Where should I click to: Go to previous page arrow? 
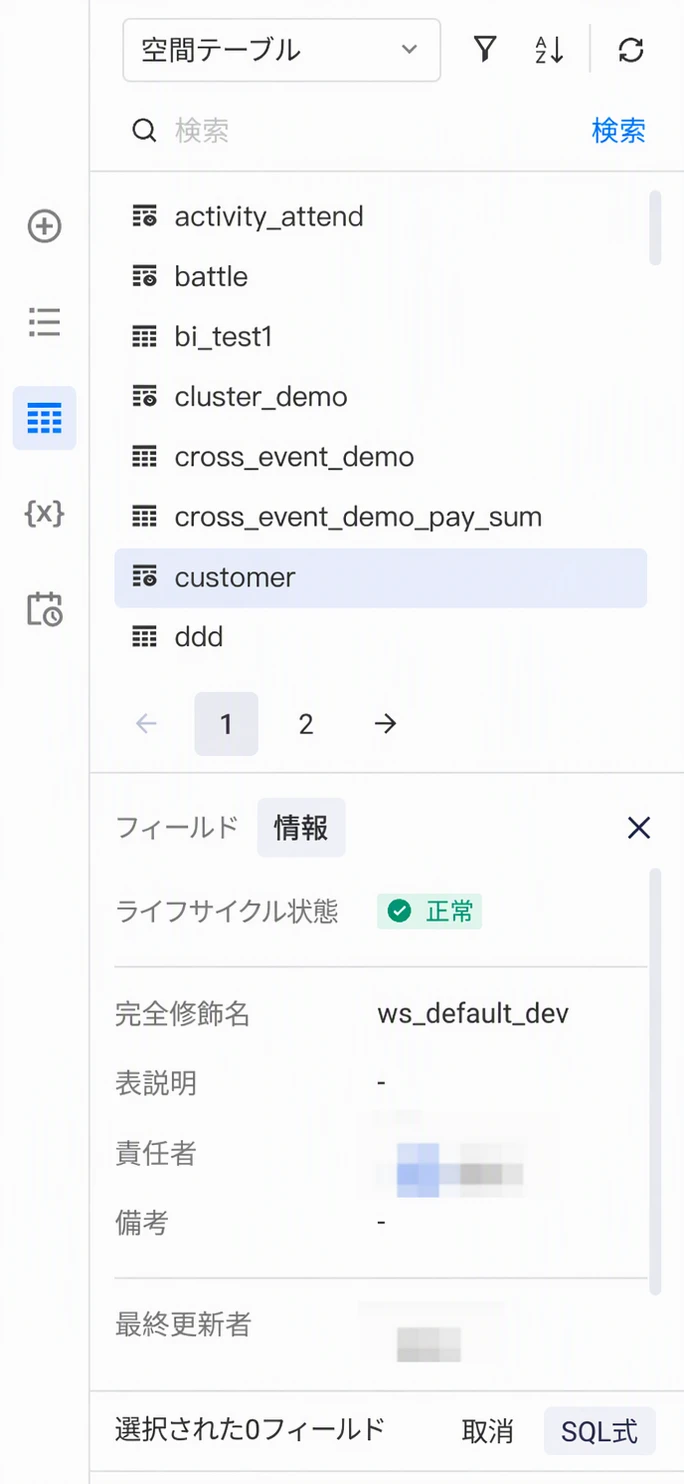point(146,724)
